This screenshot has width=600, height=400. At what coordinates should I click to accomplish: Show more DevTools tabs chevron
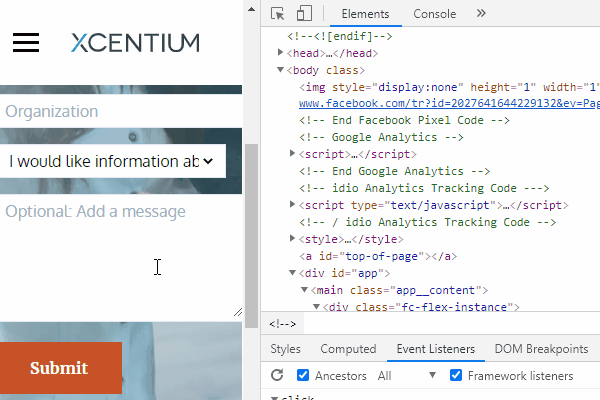click(x=481, y=13)
